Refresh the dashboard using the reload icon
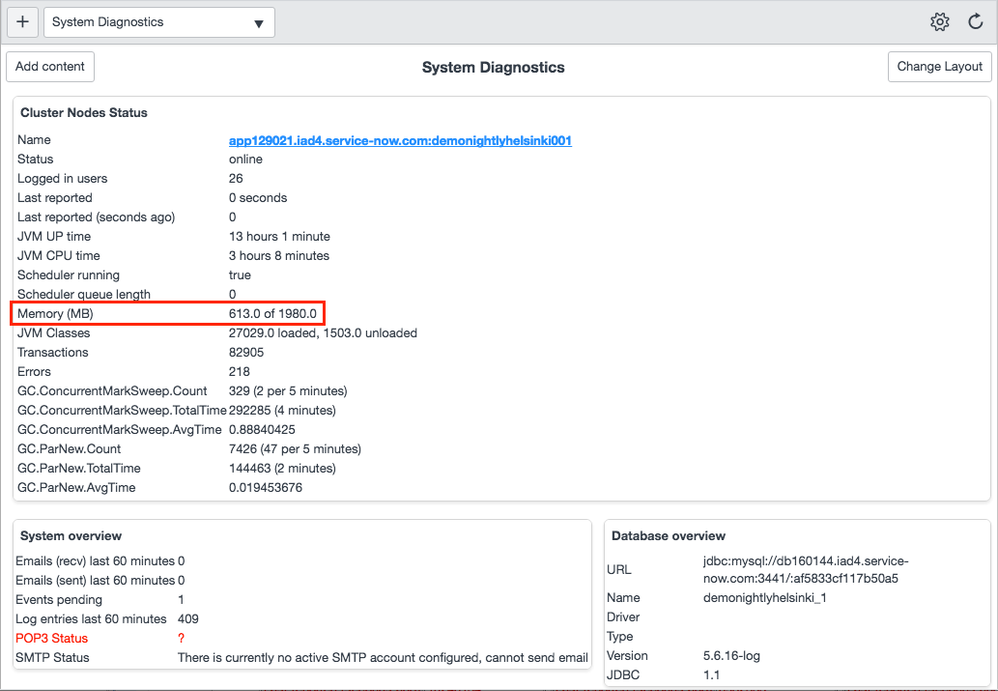The height and width of the screenshot is (691, 998). point(975,22)
